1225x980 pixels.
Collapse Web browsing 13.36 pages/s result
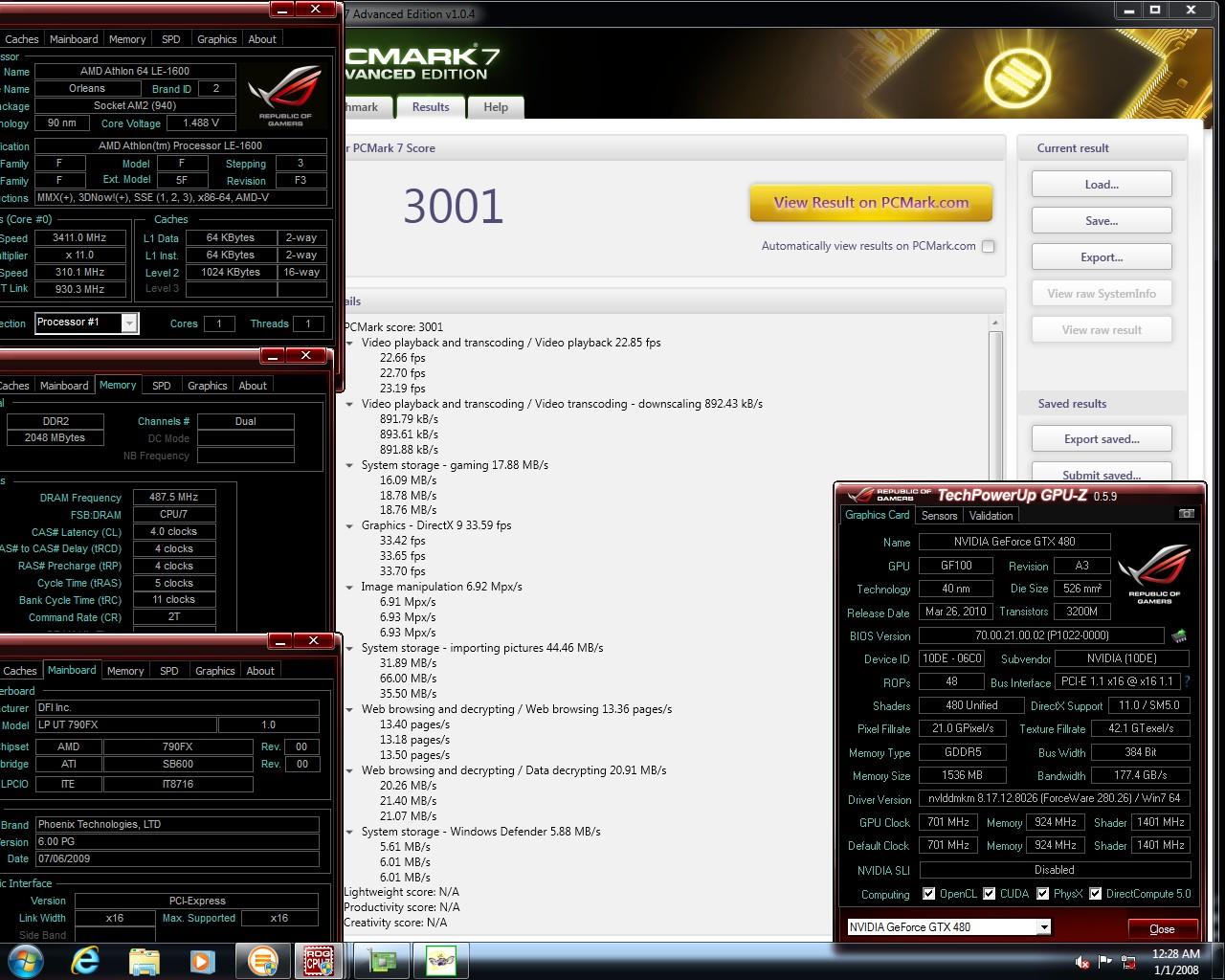349,709
